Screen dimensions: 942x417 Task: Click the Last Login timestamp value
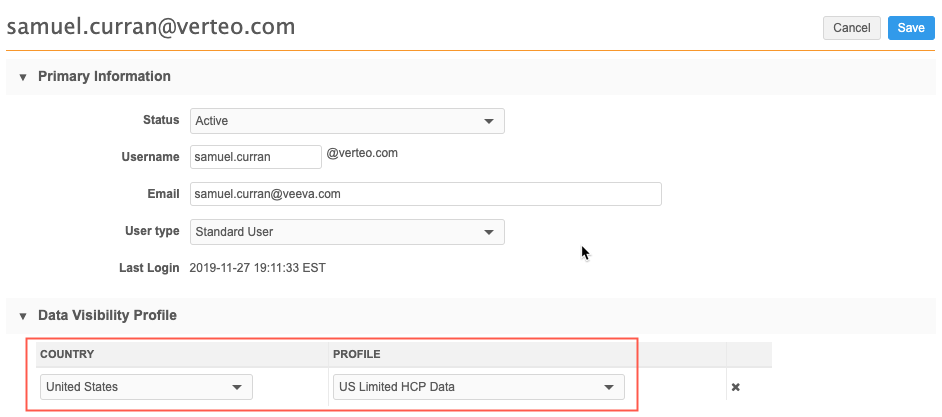[257, 268]
